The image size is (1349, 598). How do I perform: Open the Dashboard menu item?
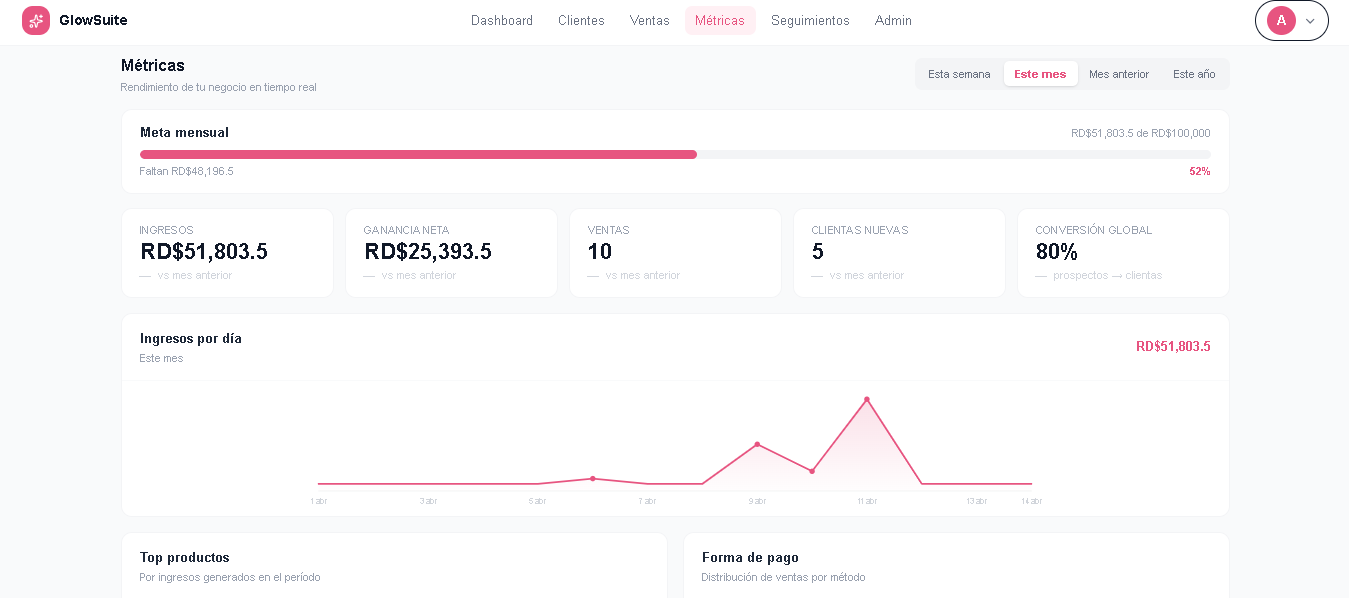coord(502,21)
